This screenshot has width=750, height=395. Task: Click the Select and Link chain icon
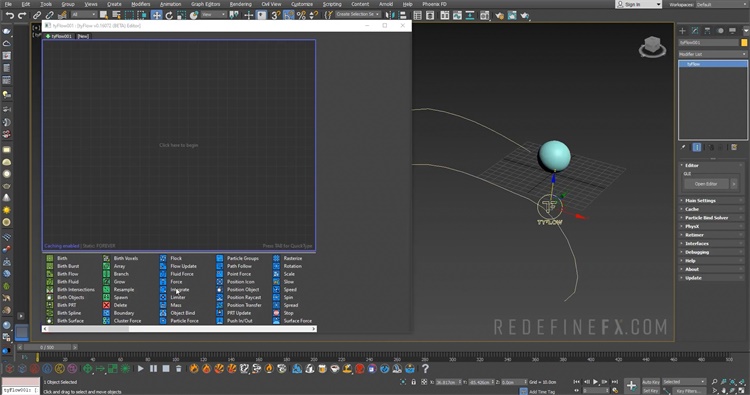37,15
